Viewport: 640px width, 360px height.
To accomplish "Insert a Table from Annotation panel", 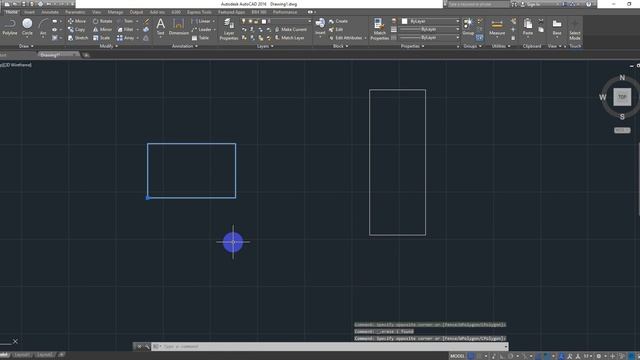I will [200, 38].
